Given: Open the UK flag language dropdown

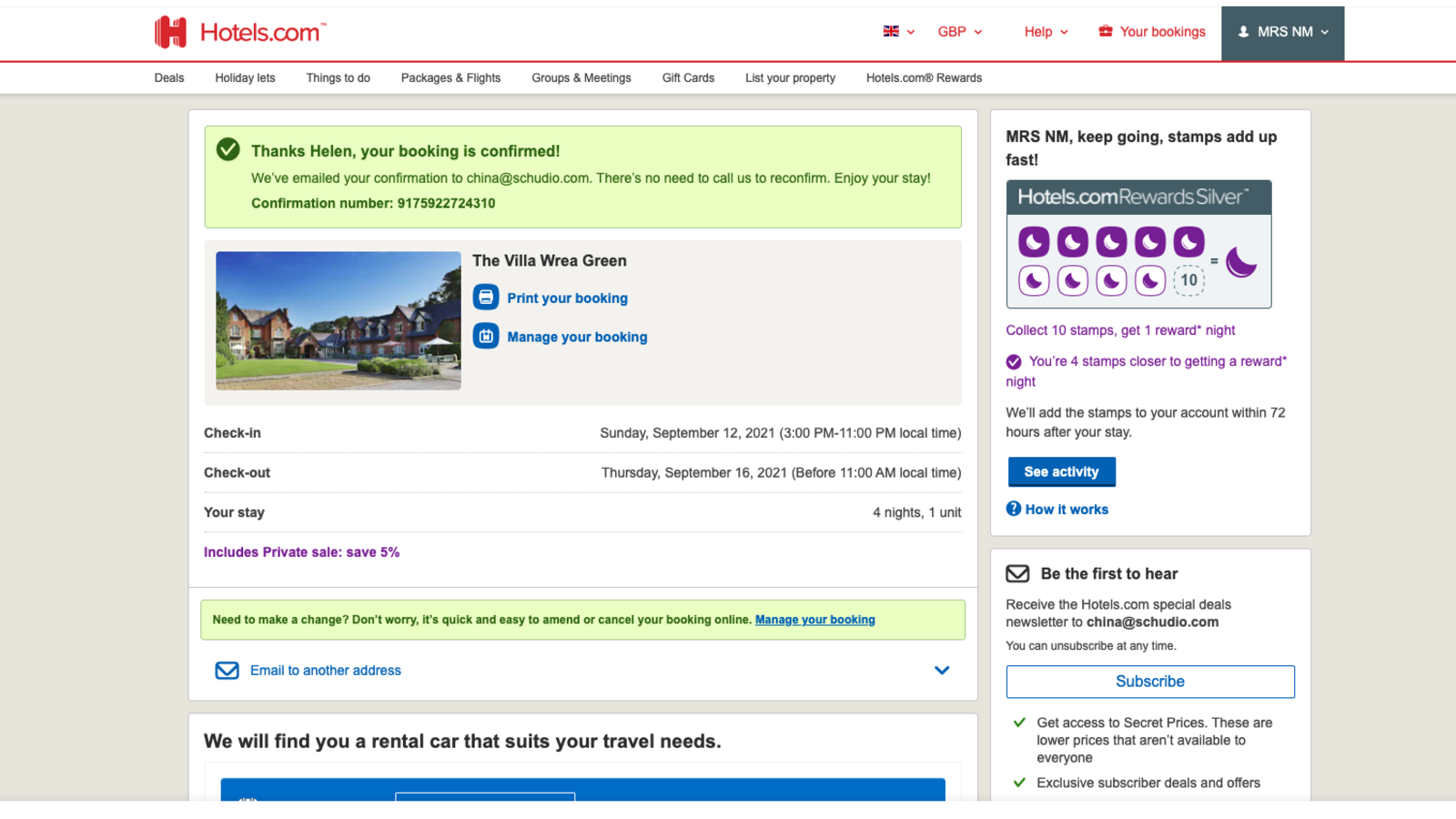Looking at the screenshot, I should tap(898, 32).
